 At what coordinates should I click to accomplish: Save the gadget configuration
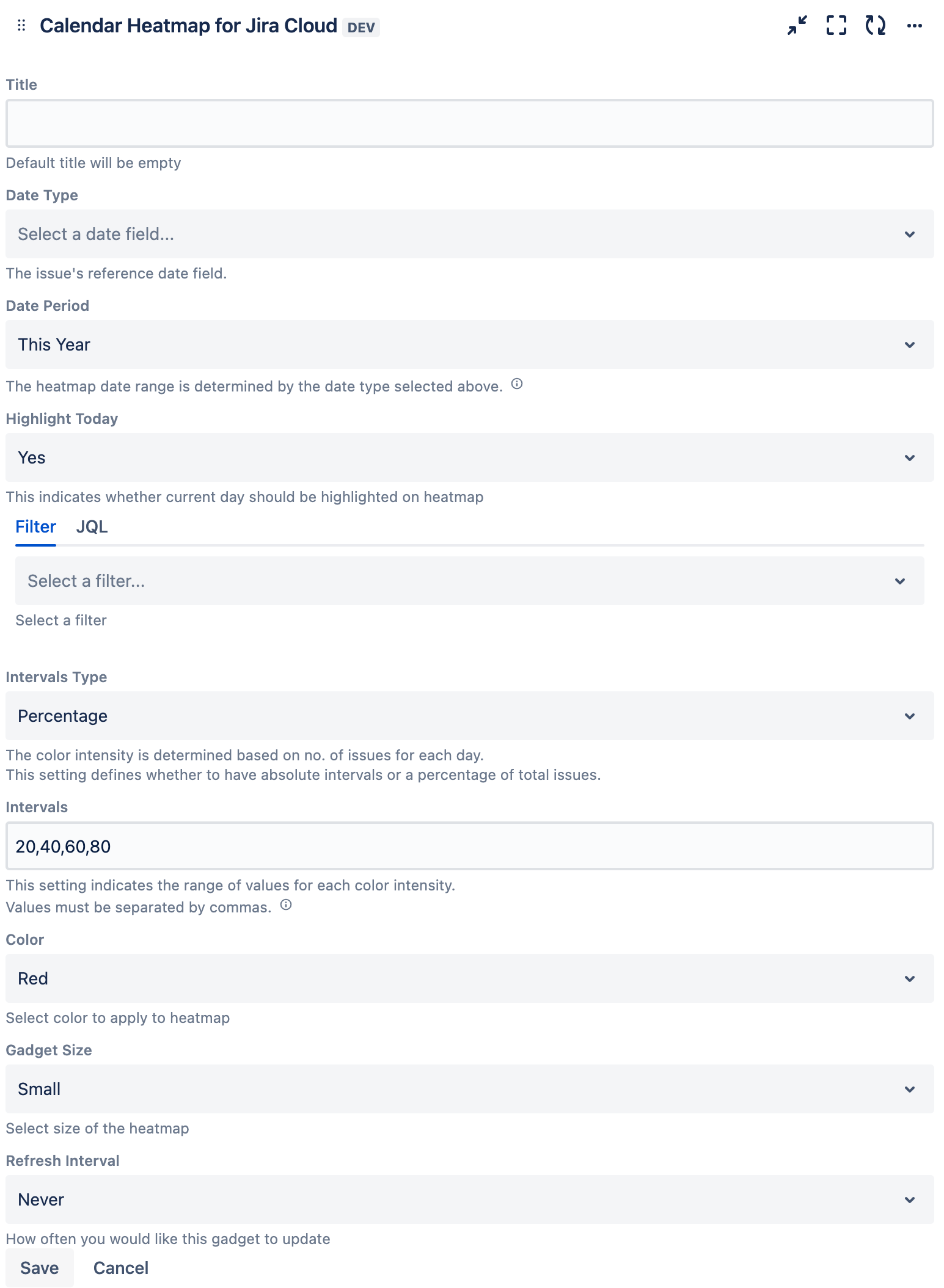pyautogui.click(x=40, y=1268)
